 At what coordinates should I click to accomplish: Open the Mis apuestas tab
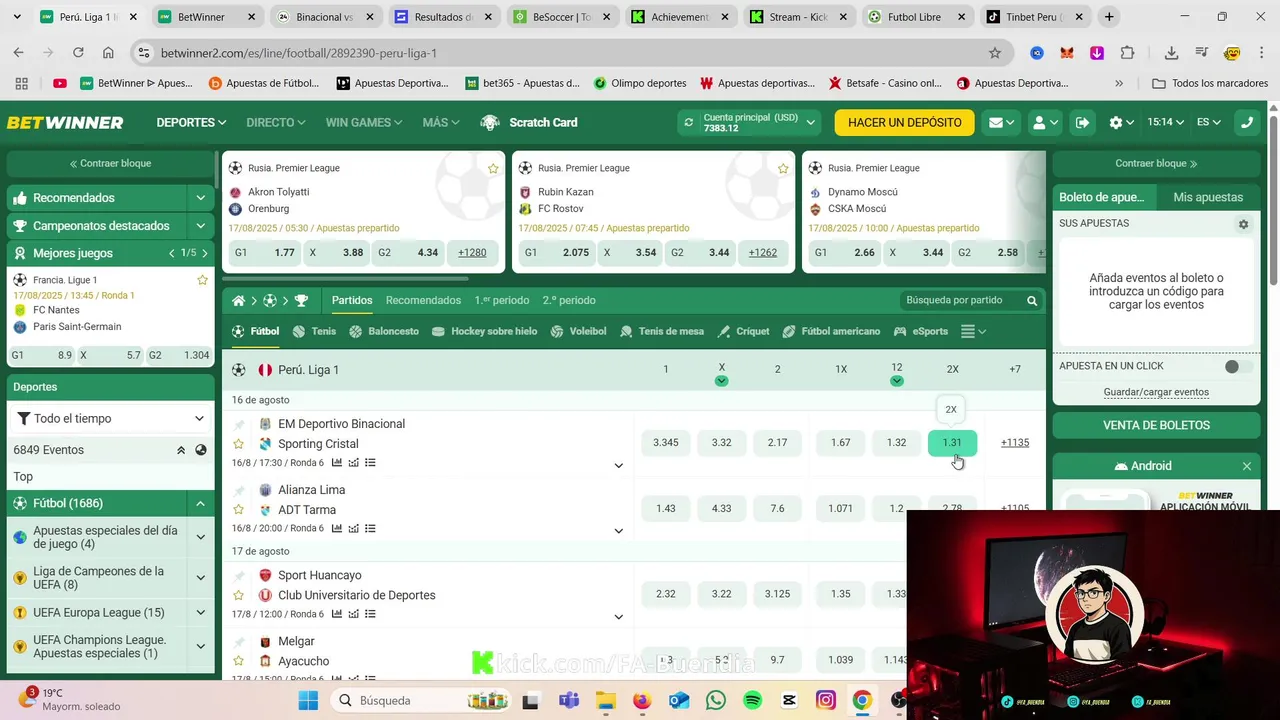click(x=1208, y=197)
